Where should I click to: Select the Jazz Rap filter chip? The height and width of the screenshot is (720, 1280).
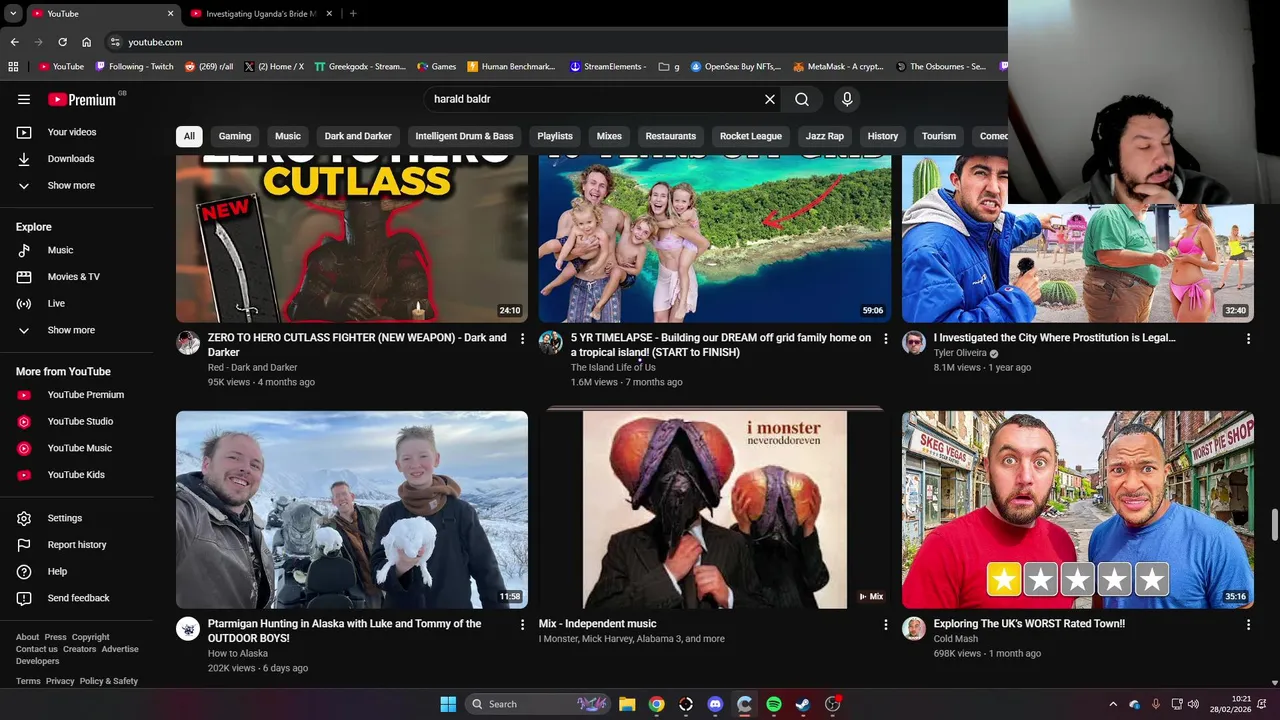coord(825,136)
